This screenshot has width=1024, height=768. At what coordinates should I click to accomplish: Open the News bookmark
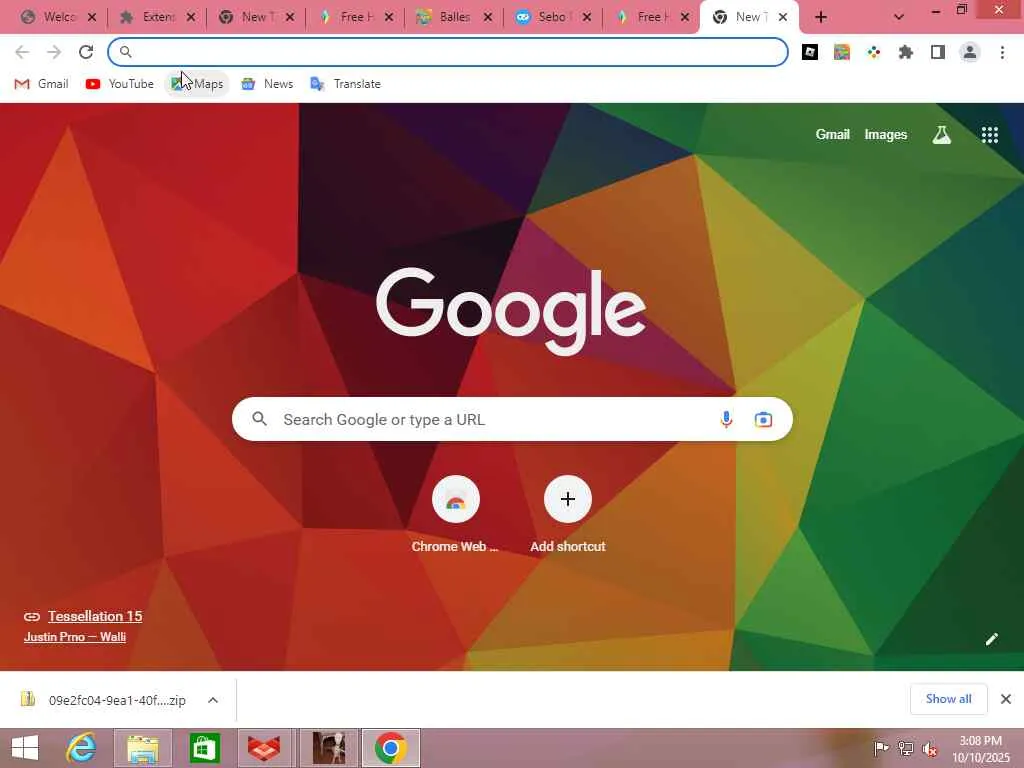coord(267,84)
